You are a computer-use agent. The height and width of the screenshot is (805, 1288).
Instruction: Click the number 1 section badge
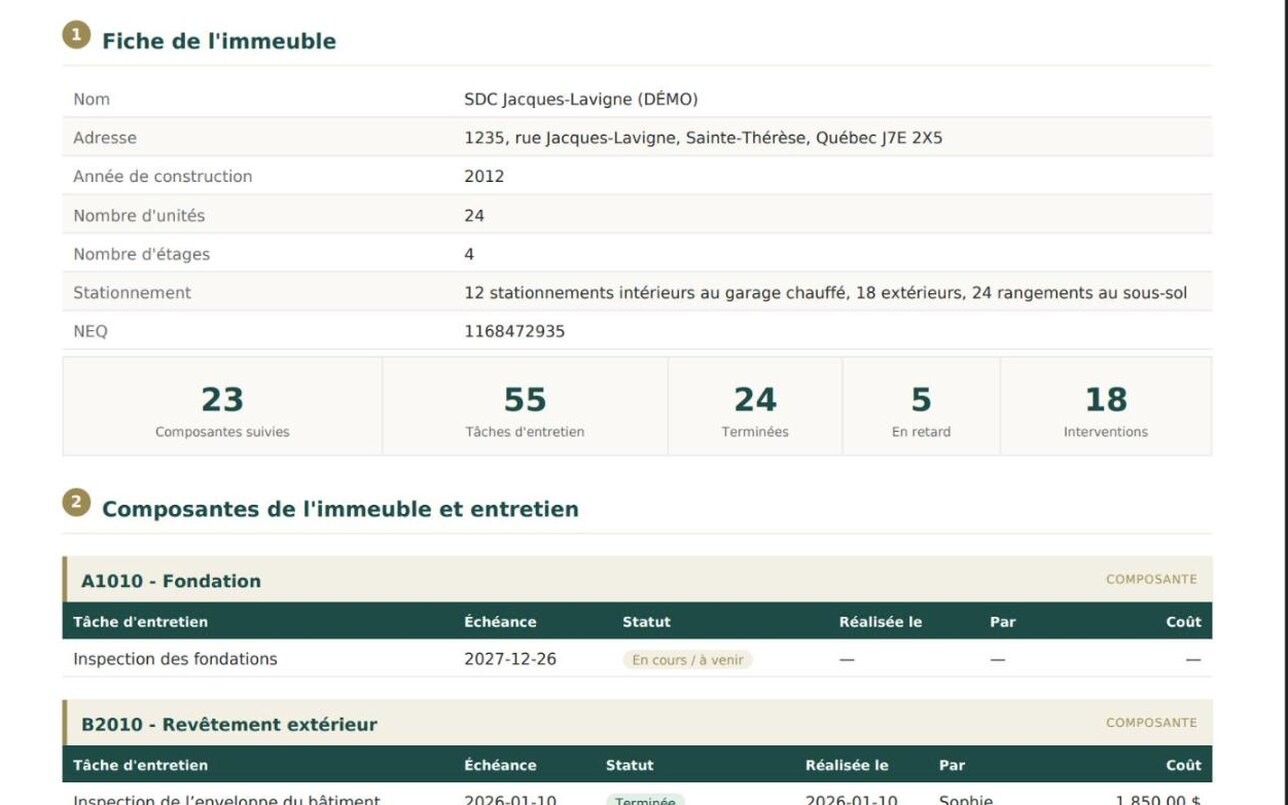pyautogui.click(x=76, y=35)
